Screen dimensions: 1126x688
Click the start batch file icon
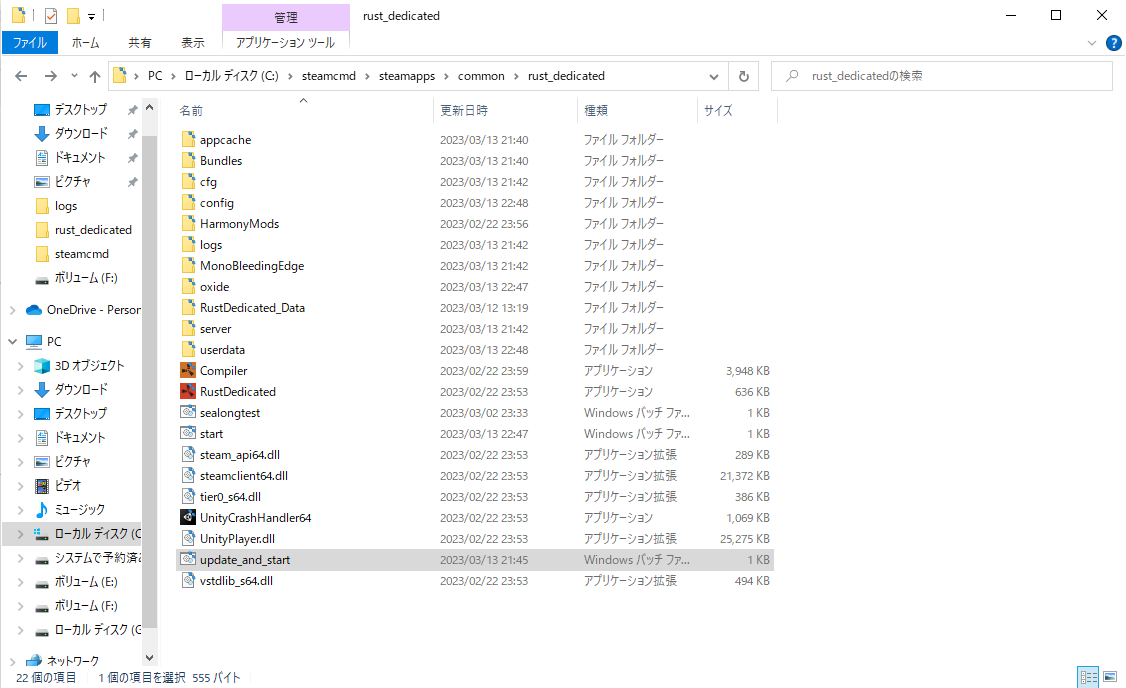(x=188, y=433)
